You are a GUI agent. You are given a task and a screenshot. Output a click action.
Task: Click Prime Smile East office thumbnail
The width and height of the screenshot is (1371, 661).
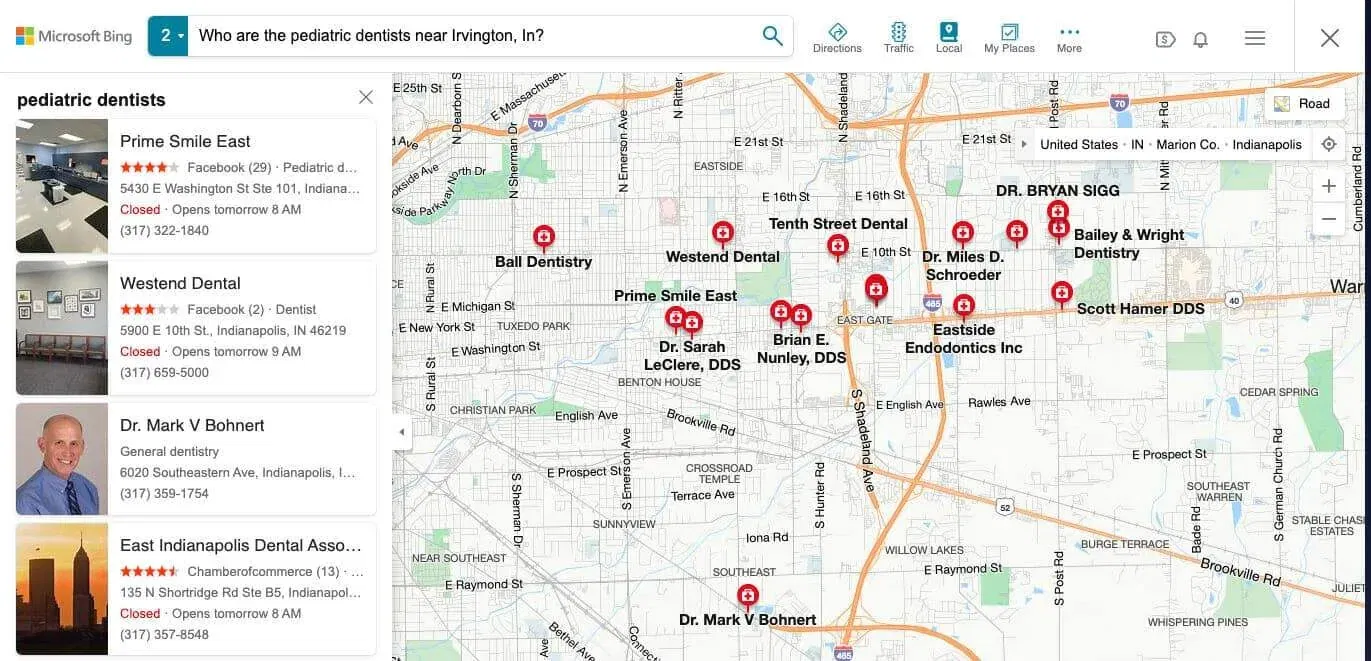click(62, 186)
